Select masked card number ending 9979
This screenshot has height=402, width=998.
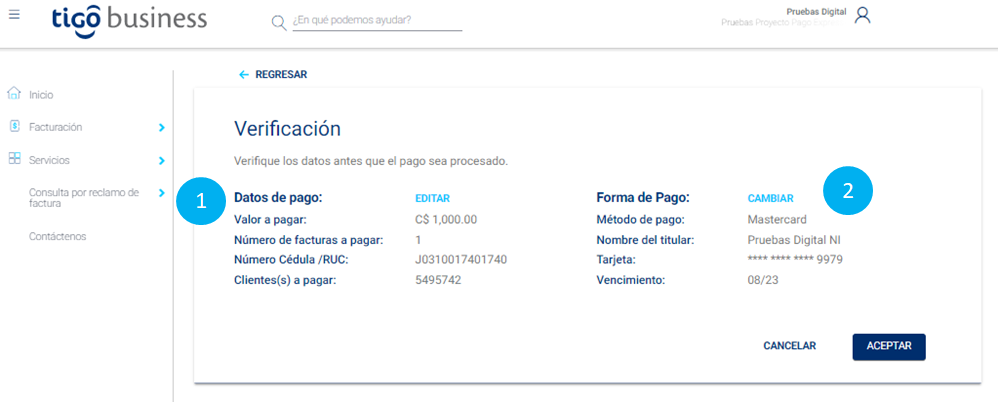coord(795,260)
